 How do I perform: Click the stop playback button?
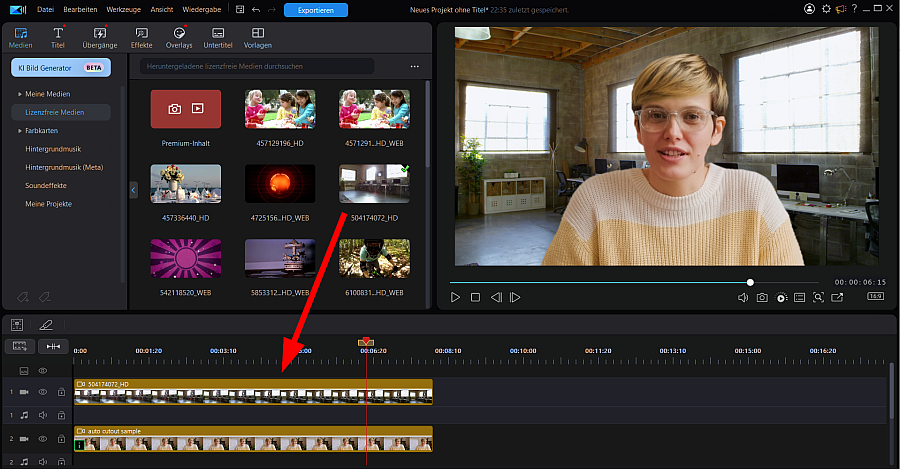click(x=475, y=297)
